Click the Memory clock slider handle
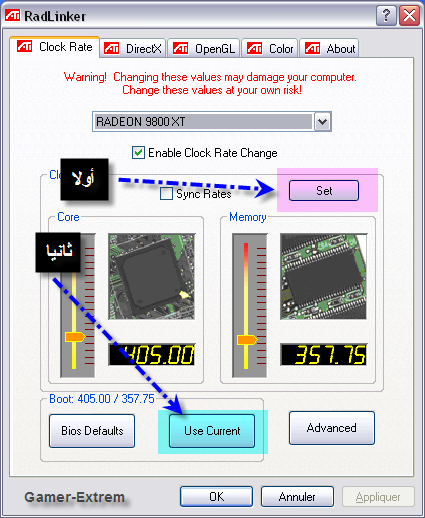Screen dimensions: 425x518 (x=247, y=340)
